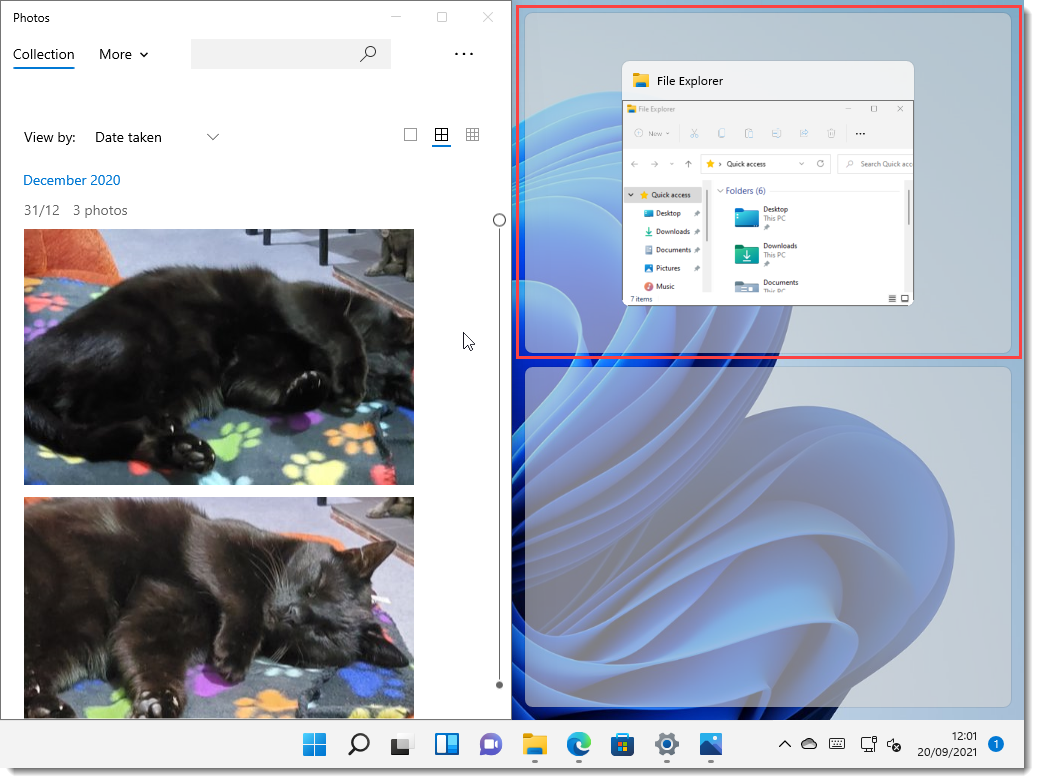This screenshot has height=783, width=1039.
Task: Select the Delete icon in File Explorer toolbar
Action: pos(830,132)
